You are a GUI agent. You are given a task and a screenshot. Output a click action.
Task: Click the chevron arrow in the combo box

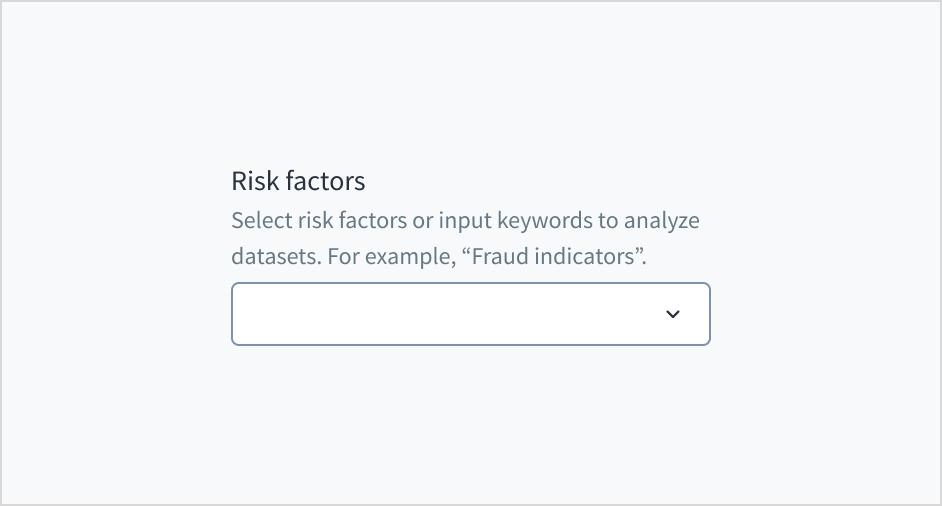[x=673, y=314]
